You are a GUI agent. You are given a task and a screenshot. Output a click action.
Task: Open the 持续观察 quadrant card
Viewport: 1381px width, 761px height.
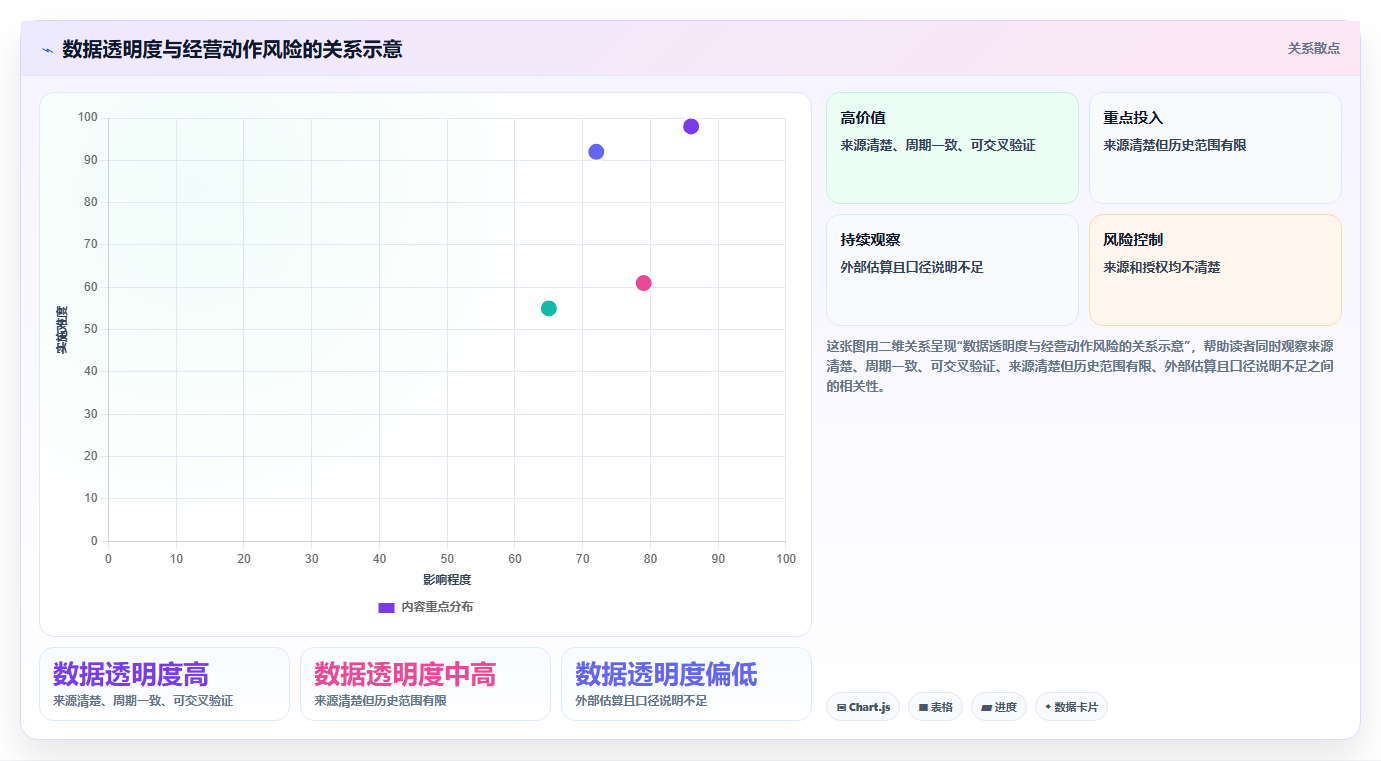point(952,270)
